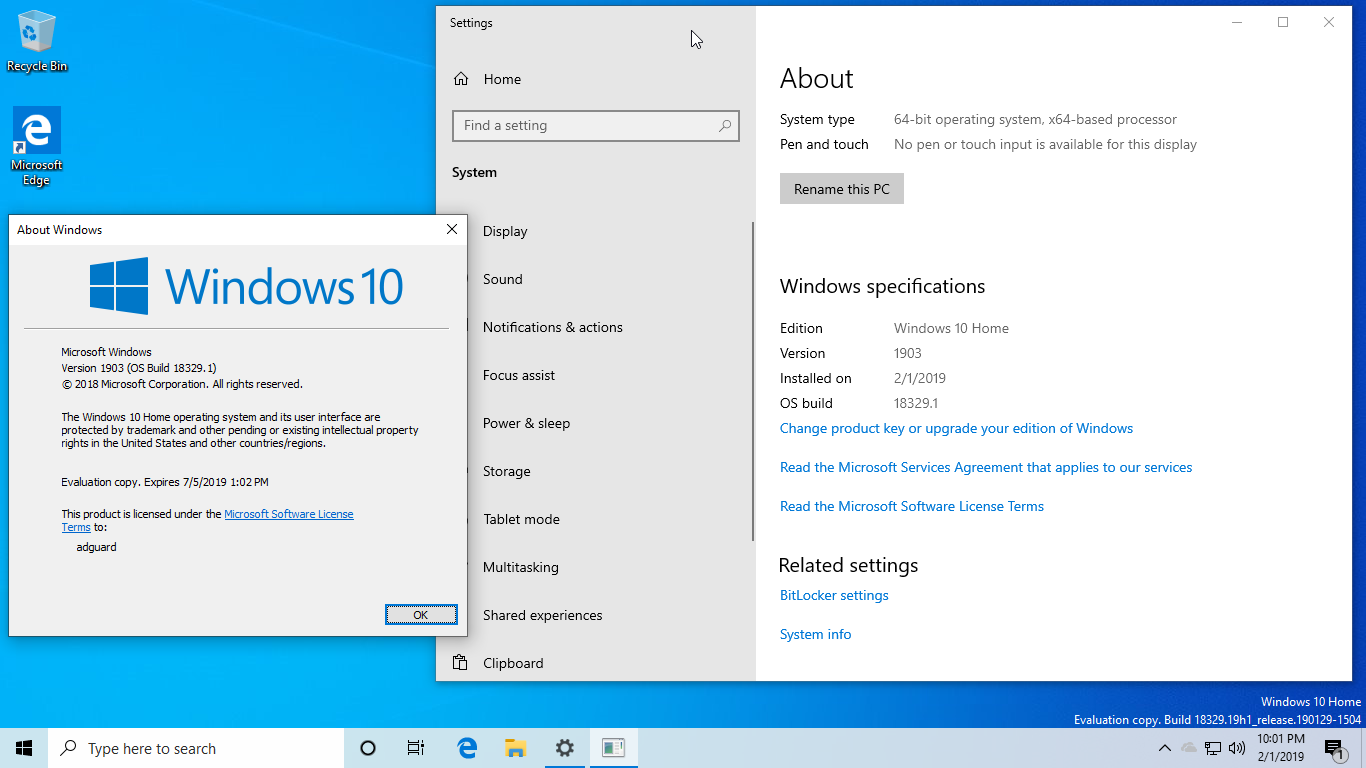The width and height of the screenshot is (1366, 768).
Task: Switch to the Settings taskbar gear icon
Action: tap(564, 748)
